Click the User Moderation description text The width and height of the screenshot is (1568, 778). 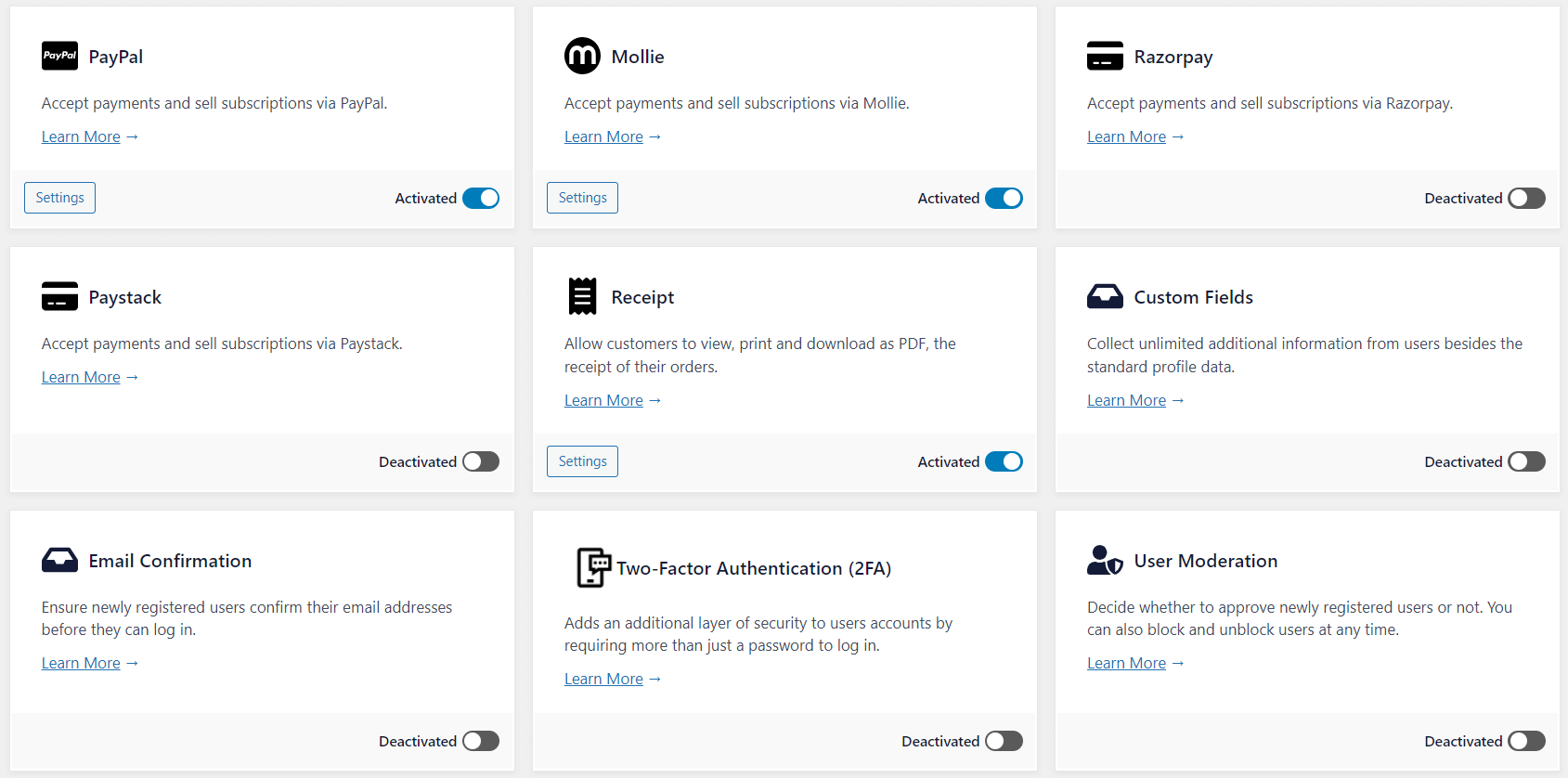click(x=1300, y=618)
